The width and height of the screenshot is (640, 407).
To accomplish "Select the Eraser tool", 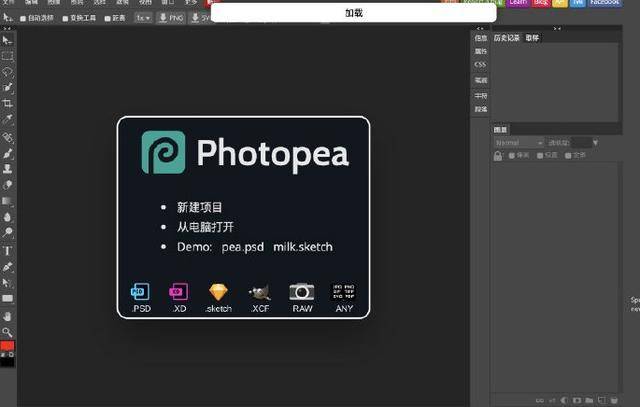I will (x=7, y=185).
